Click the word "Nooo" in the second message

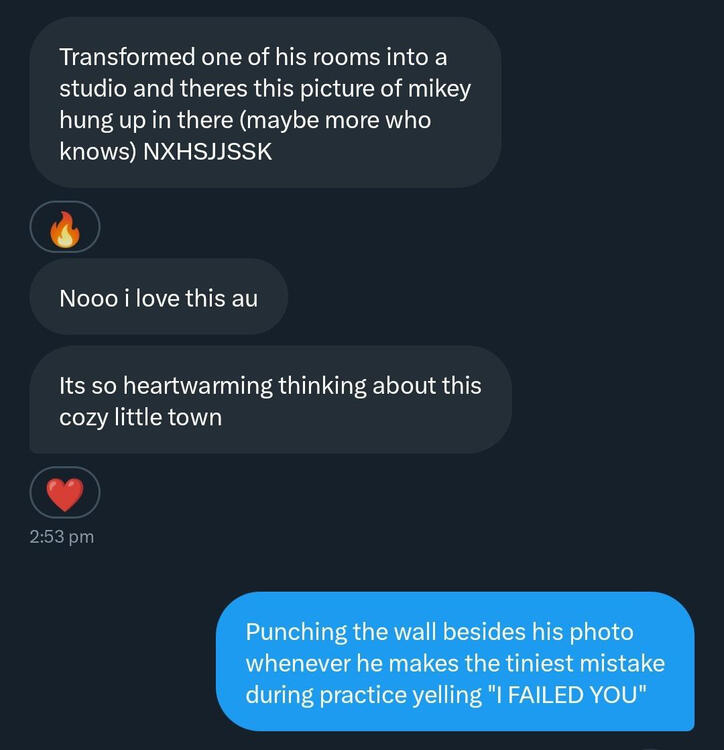[83, 297]
